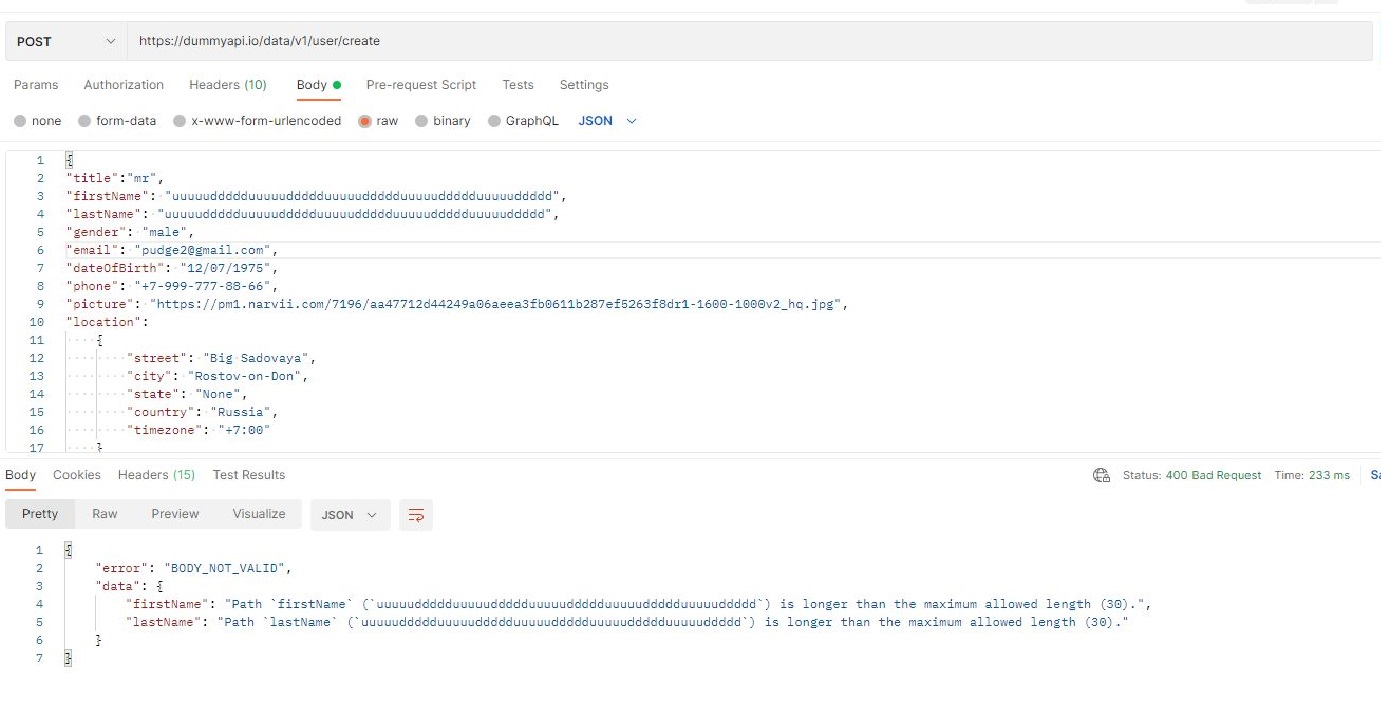Switch body format to binary
This screenshot has height=705, width=1381.
click(x=443, y=120)
